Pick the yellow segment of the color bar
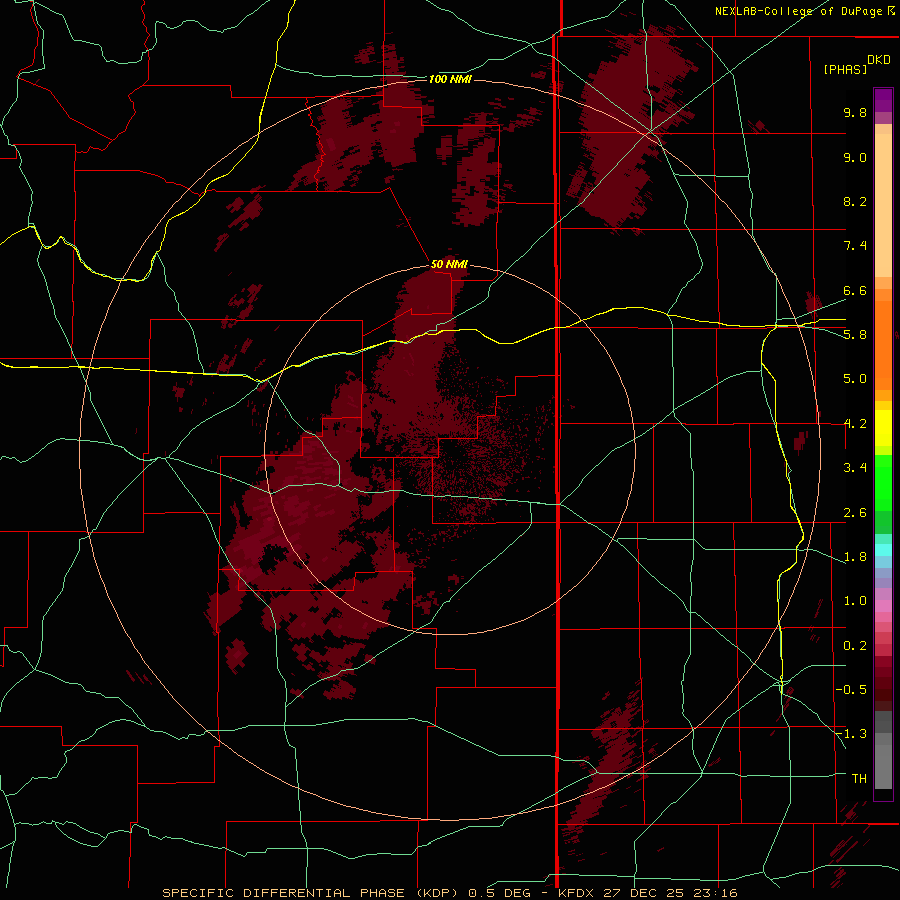Screen dimensions: 900x900 (x=883, y=428)
